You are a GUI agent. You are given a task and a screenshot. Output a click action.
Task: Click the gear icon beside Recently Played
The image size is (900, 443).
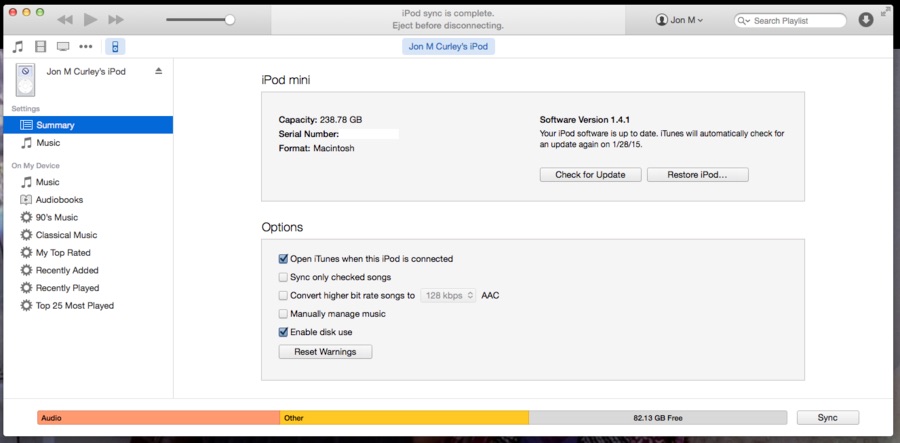[x=26, y=288]
